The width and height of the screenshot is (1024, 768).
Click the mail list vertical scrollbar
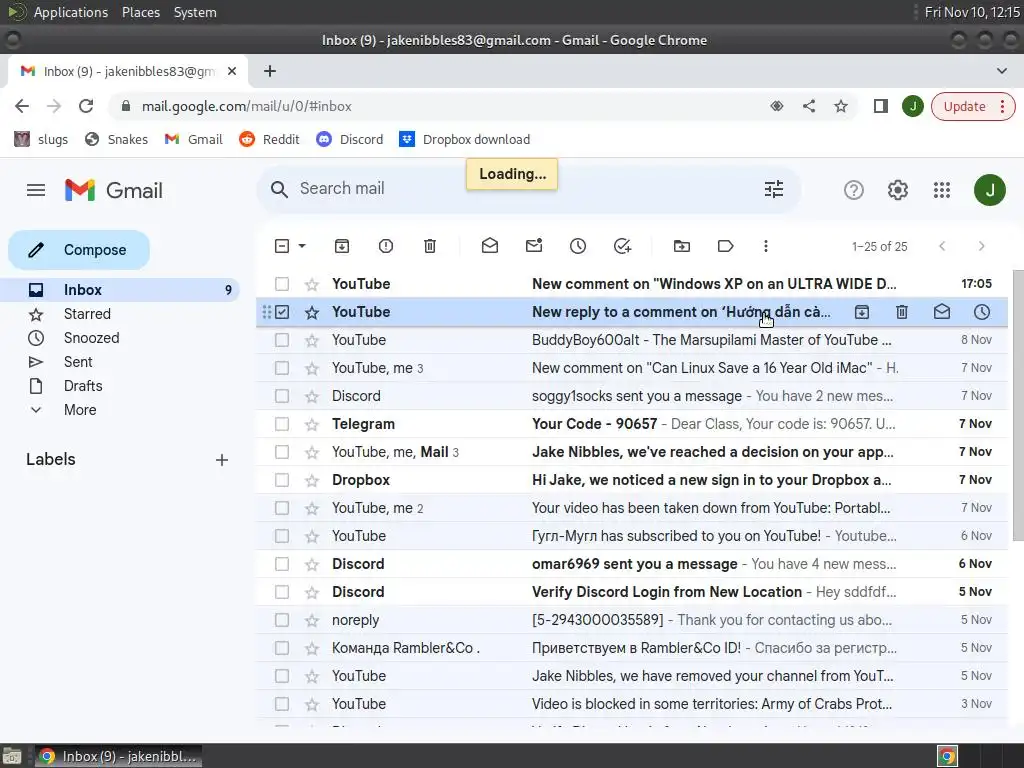click(x=1018, y=405)
